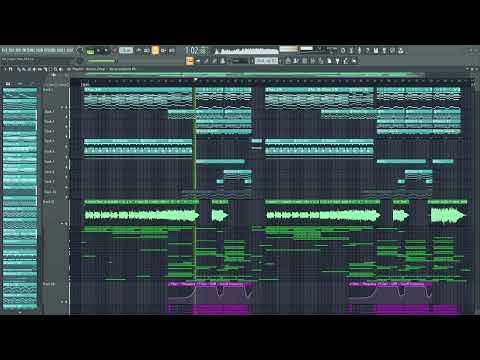Mute Track 7 using its green dot
Screen dimensions: 480x360
66,167
